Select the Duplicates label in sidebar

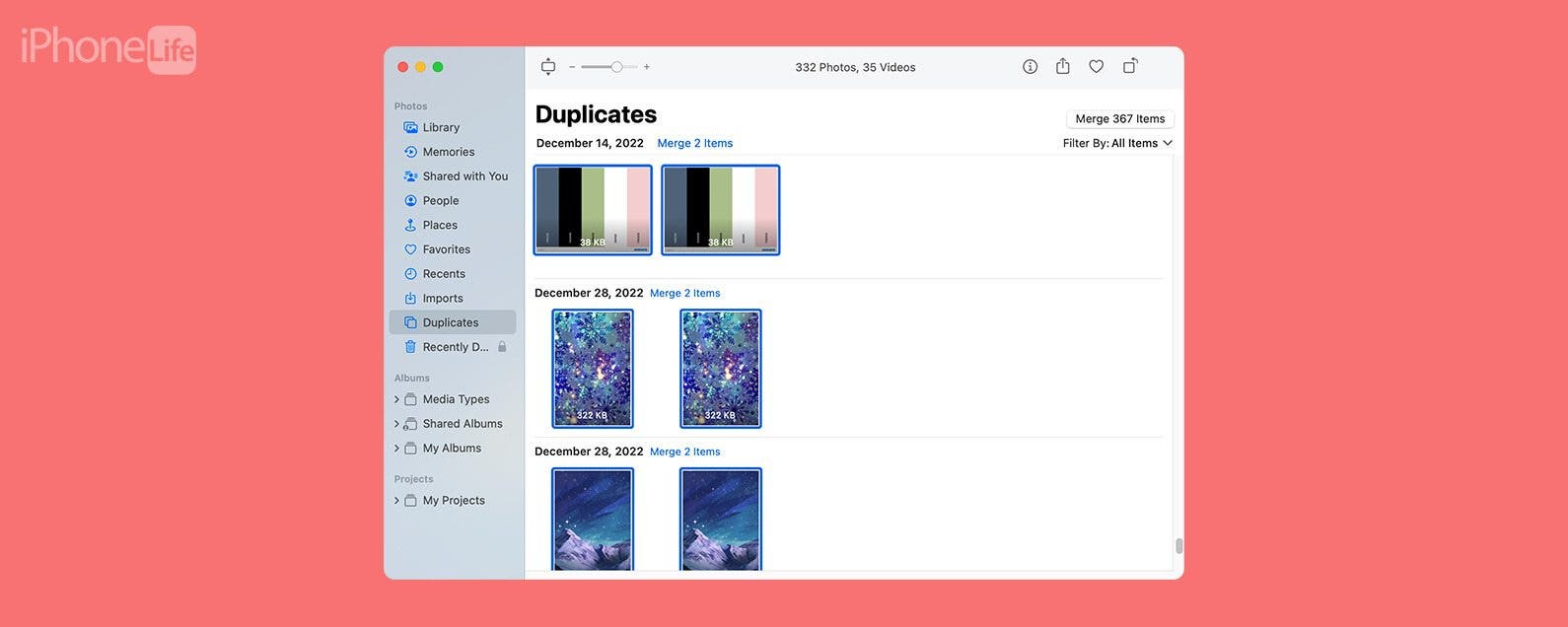[451, 322]
